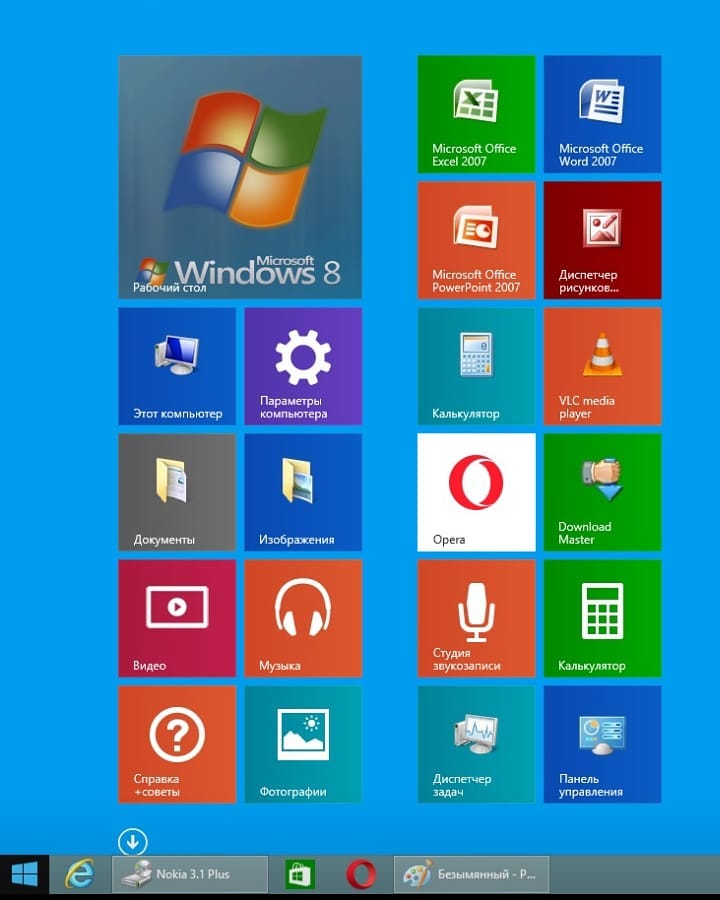Switch to Nokia 3.1 Plus taskbar window
This screenshot has height=900, width=720.
(x=189, y=874)
